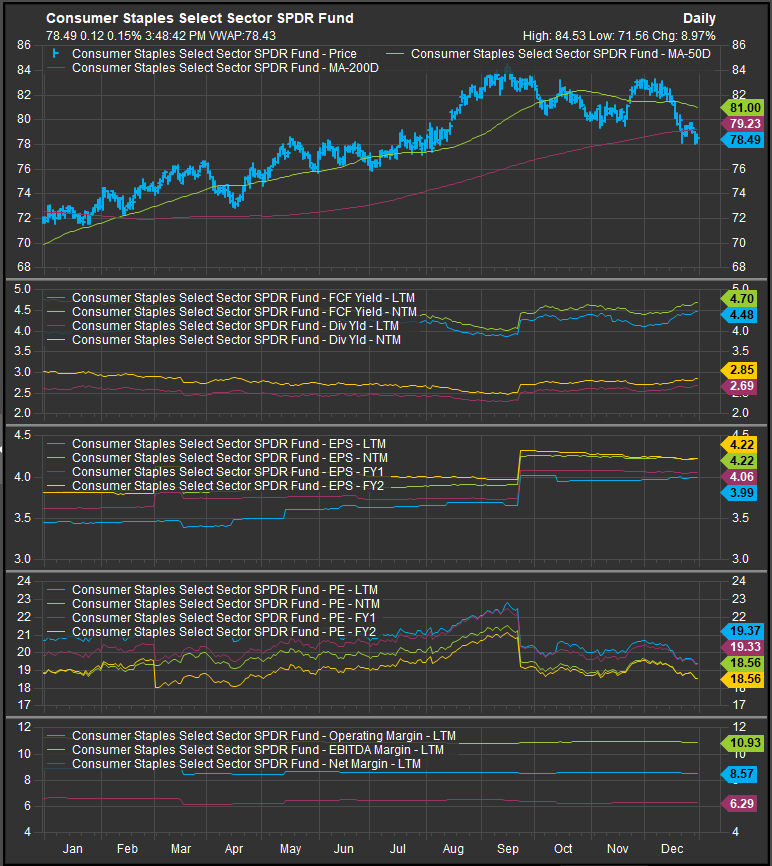Viewport: 772px width, 866px height.
Task: Select the FCF Yield - LTM legend entry
Action: [x=231, y=298]
